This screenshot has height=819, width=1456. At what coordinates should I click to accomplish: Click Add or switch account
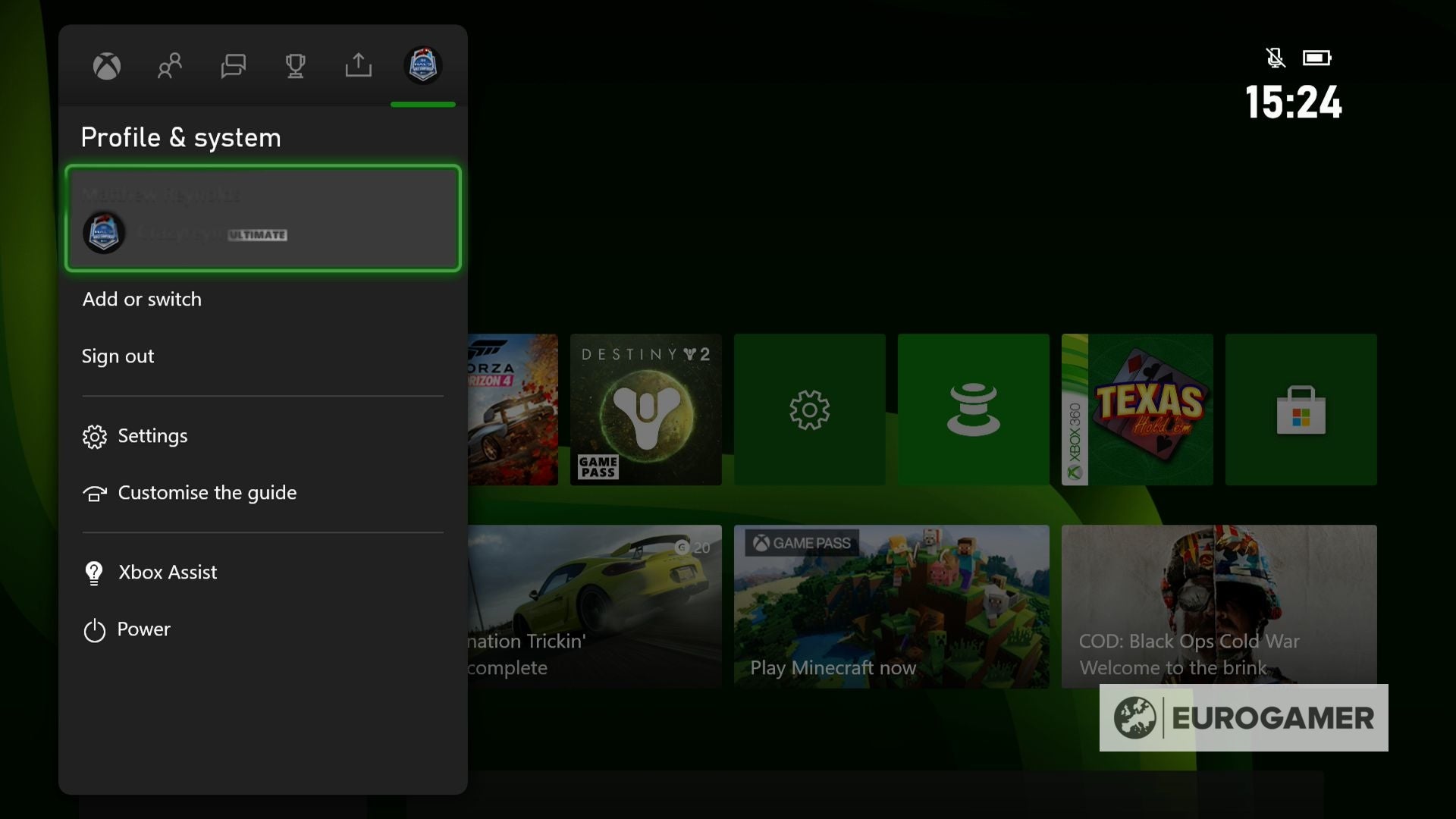click(141, 299)
